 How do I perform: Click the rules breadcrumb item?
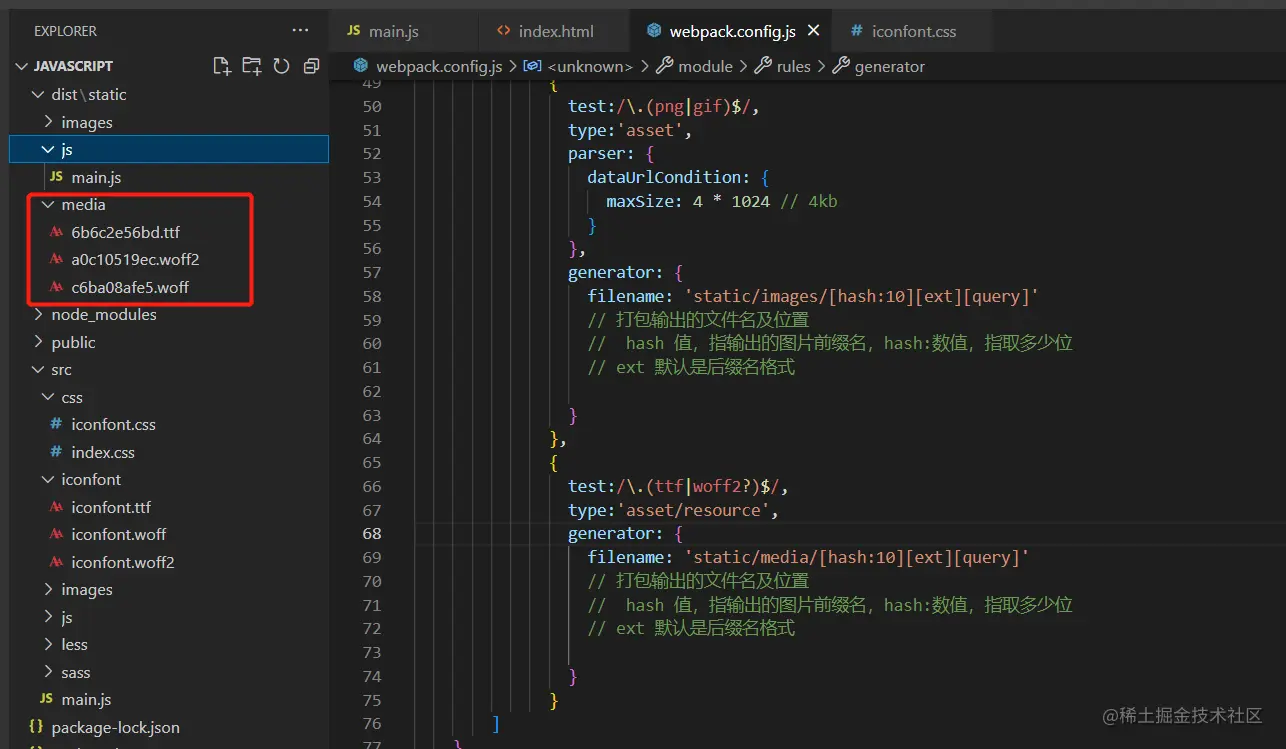tap(793, 66)
